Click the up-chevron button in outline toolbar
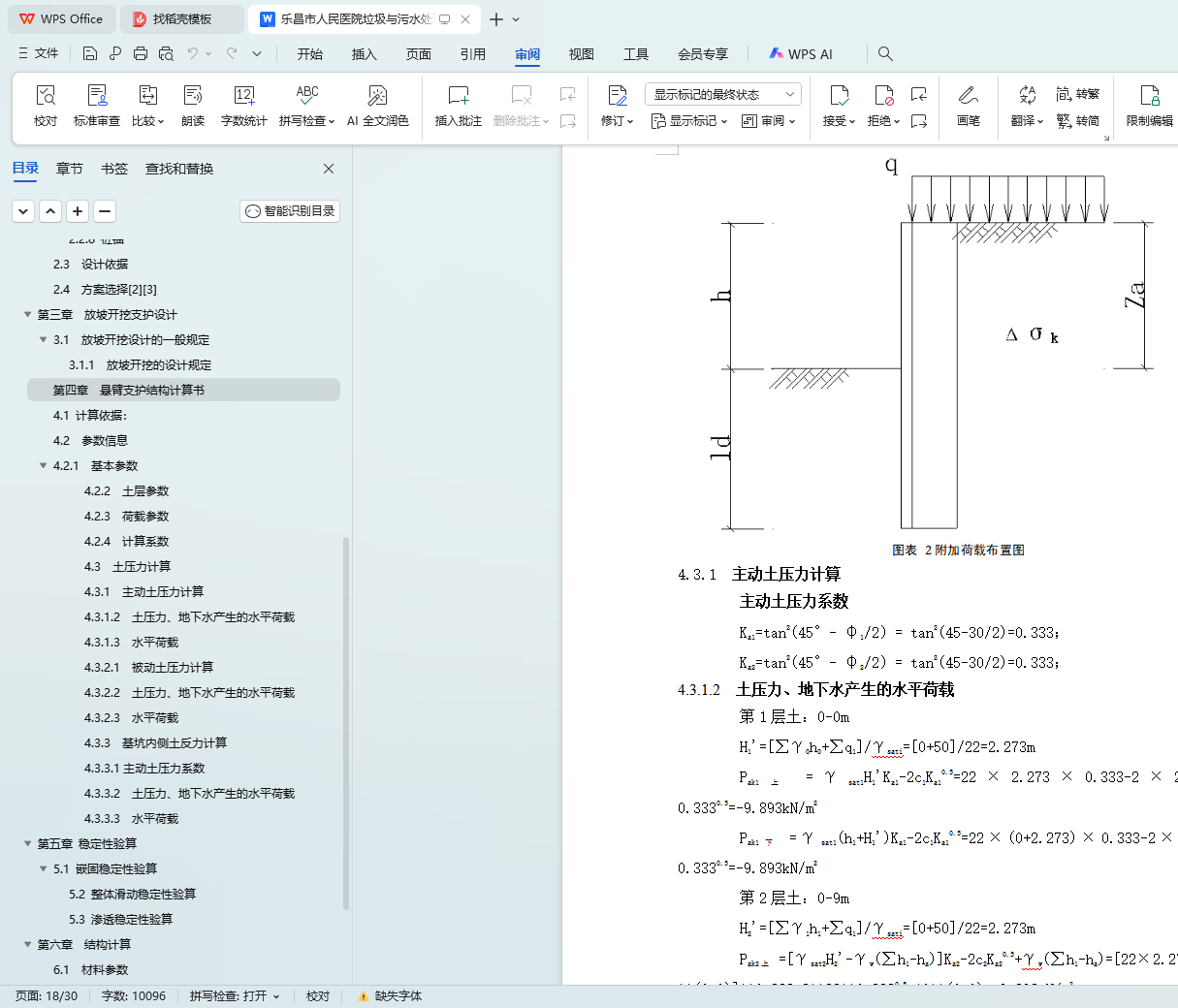Screen dimensions: 1178x1008 point(50,210)
